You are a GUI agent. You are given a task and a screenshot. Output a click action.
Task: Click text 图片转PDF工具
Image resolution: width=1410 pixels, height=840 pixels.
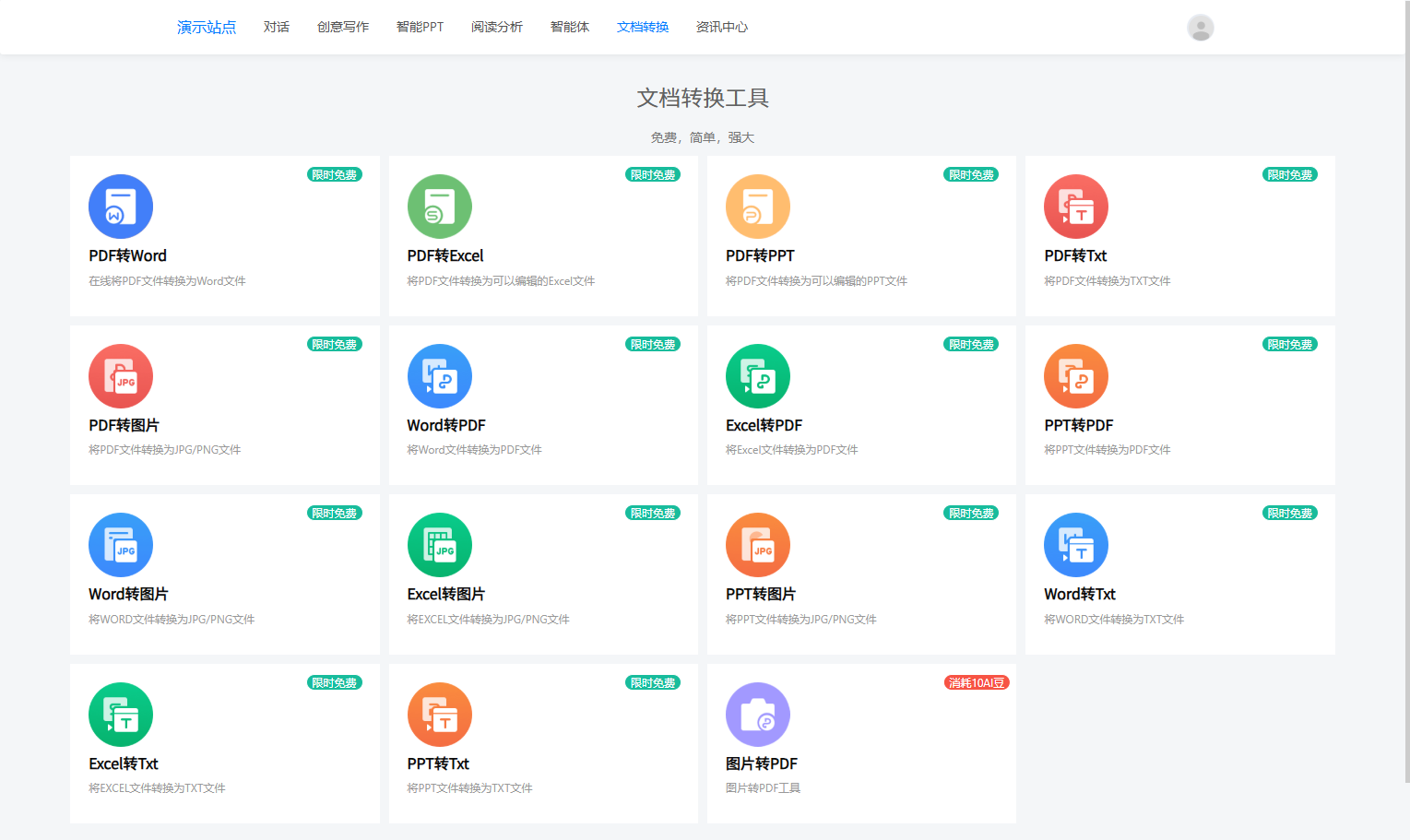click(763, 788)
